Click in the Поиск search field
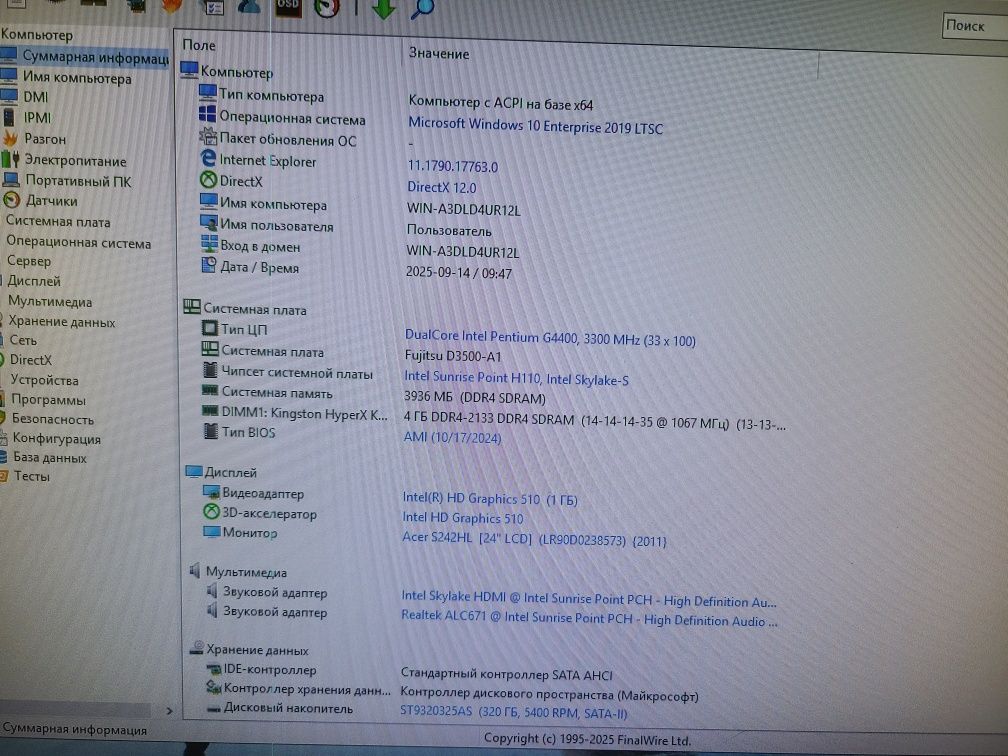Screen dimensions: 1008x756 pyautogui.click(x=975, y=27)
